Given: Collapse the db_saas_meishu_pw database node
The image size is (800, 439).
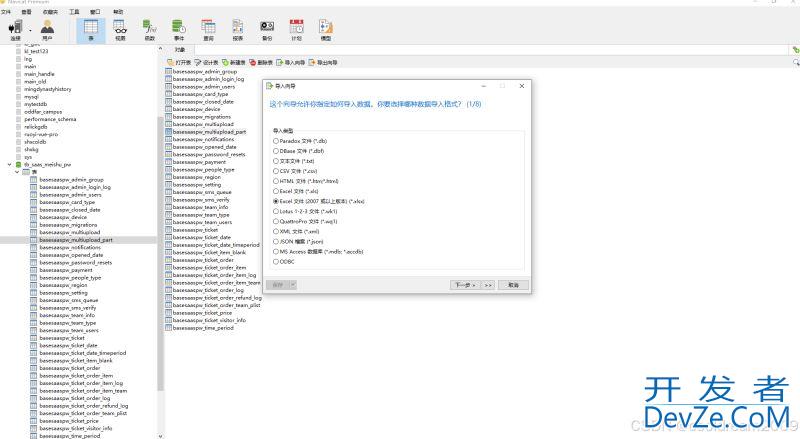Looking at the screenshot, I should tap(9, 164).
